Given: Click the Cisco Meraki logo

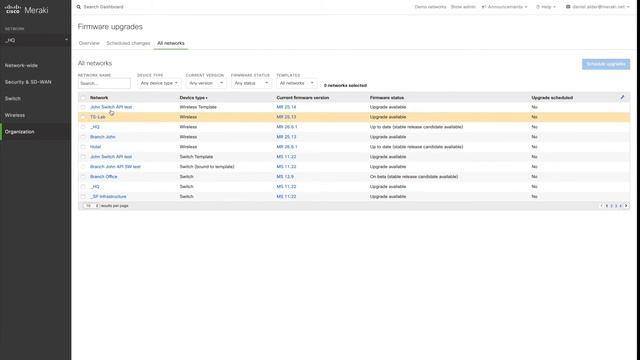Looking at the screenshot, I should tap(27, 10).
